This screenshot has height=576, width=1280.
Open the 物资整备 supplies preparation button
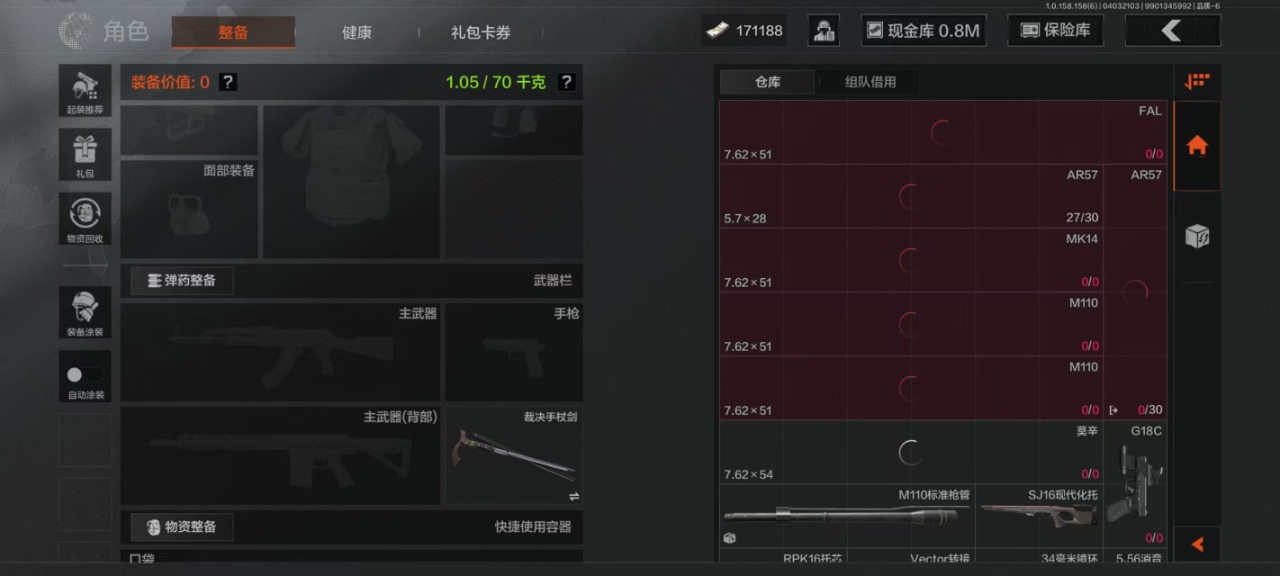coord(182,527)
